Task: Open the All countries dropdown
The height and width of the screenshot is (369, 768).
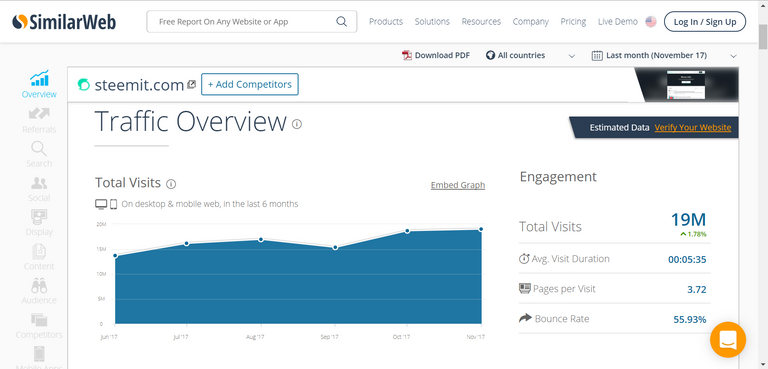Action: point(530,55)
